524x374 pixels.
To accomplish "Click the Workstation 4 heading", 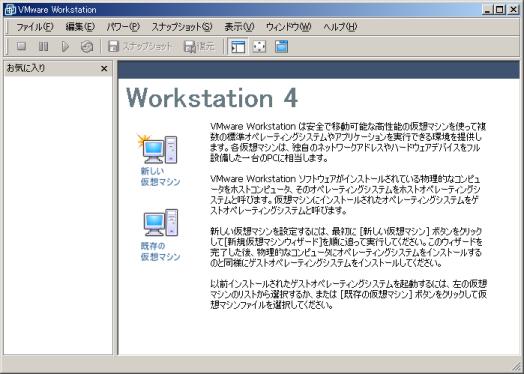I will 212,98.
